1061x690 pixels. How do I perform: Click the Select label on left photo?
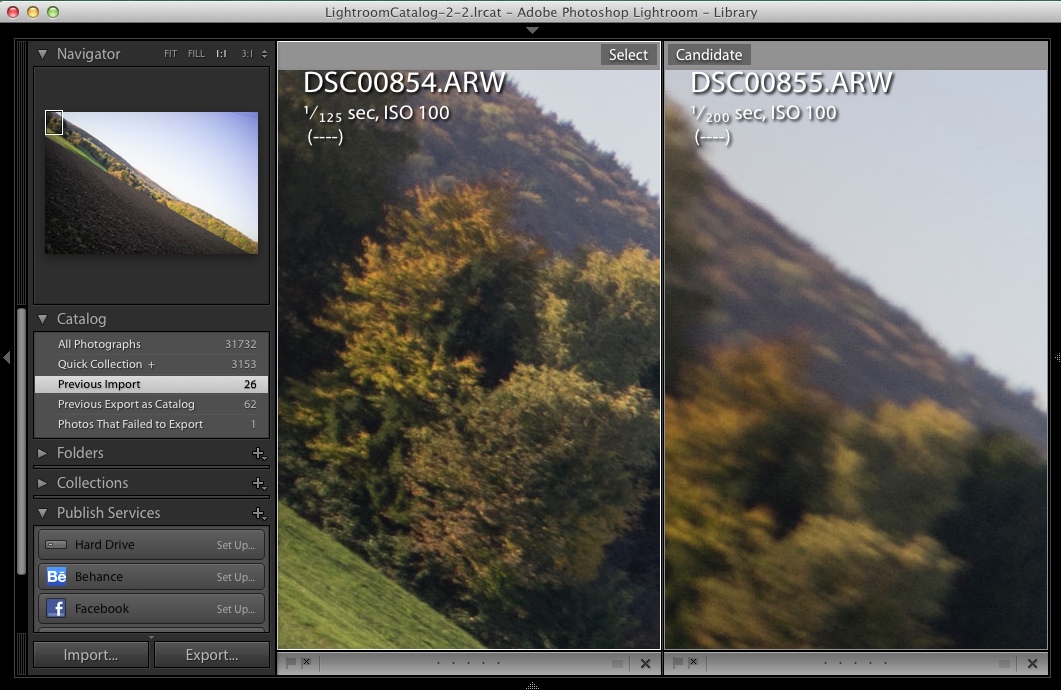coord(628,55)
